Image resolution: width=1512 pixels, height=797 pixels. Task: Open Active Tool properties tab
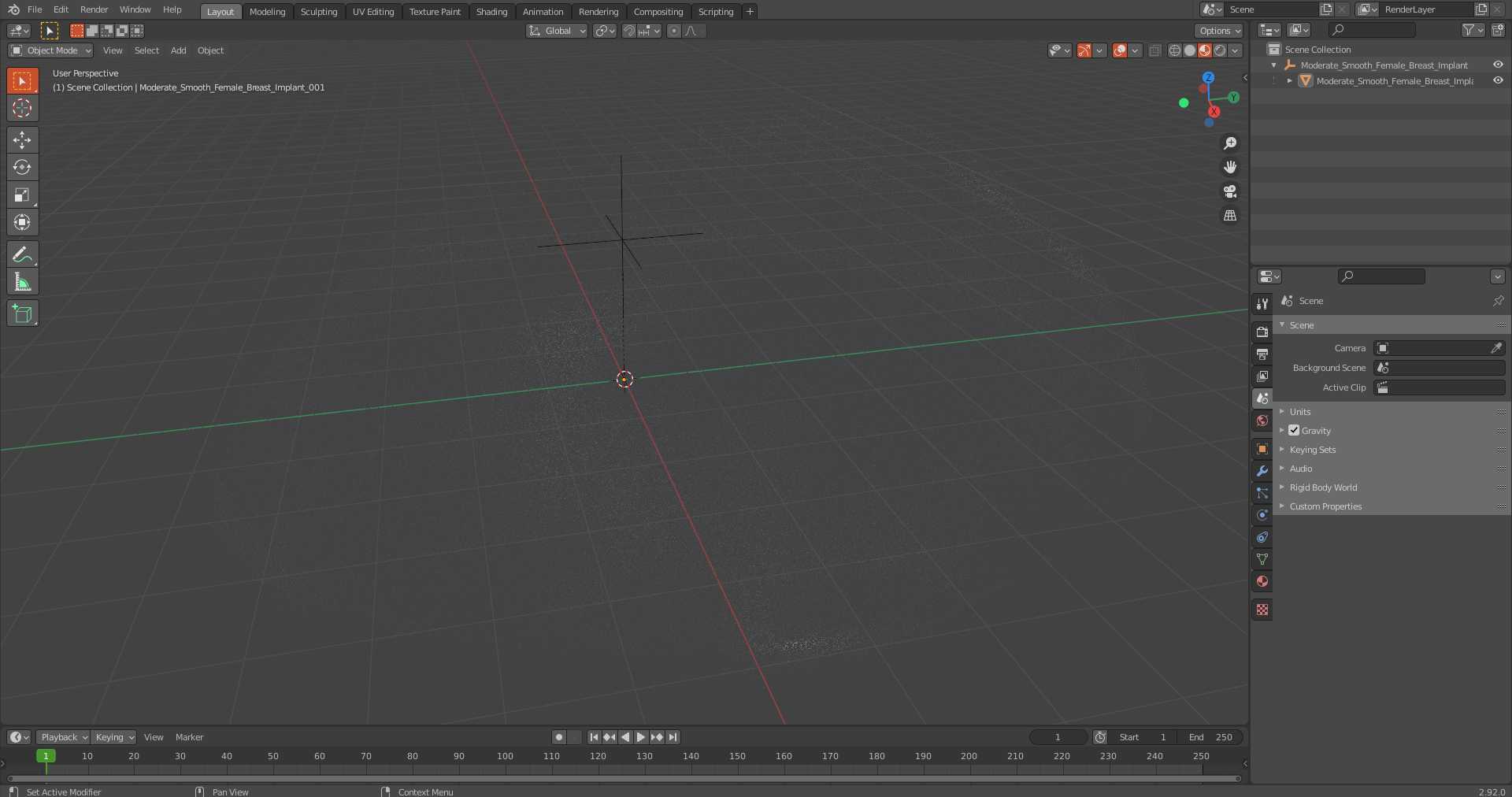[x=1262, y=303]
